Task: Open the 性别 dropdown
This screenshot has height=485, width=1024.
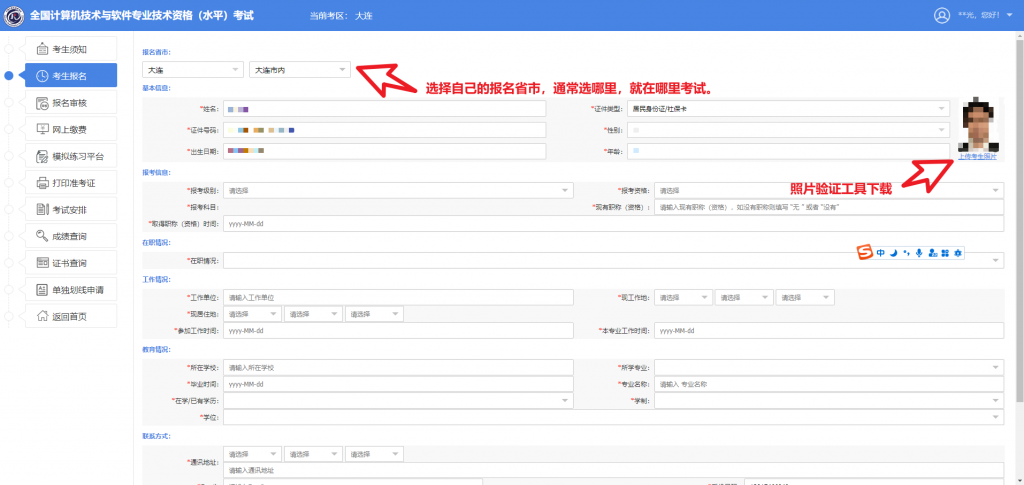Action: pyautogui.click(x=788, y=130)
